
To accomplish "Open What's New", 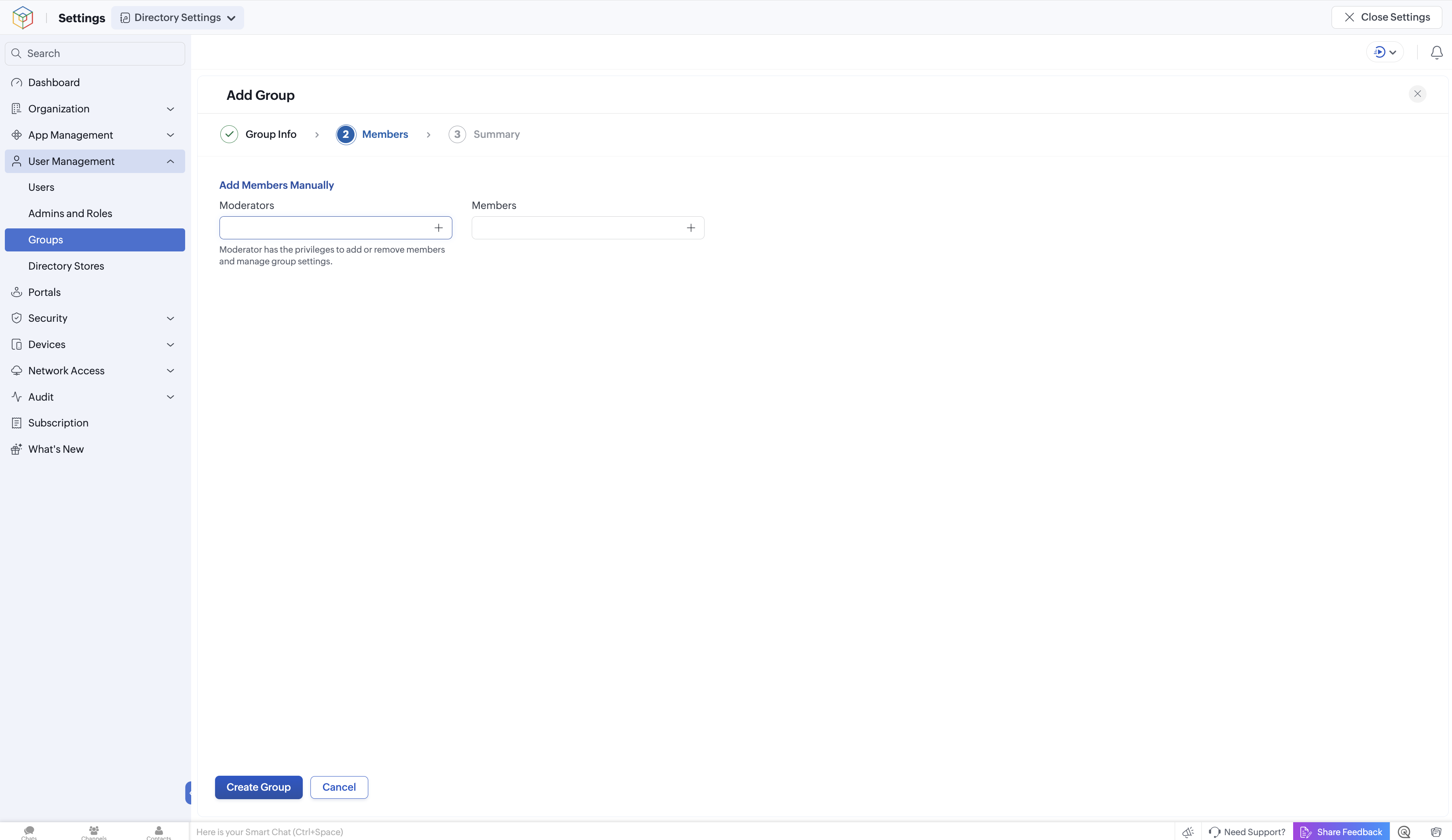I will pyautogui.click(x=95, y=450).
